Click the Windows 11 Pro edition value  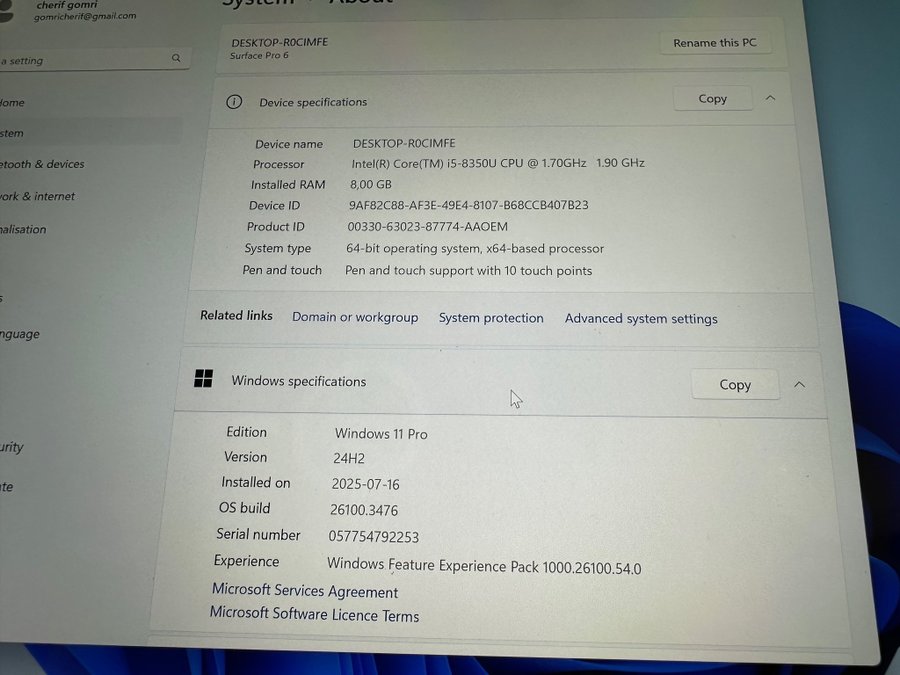(x=381, y=434)
